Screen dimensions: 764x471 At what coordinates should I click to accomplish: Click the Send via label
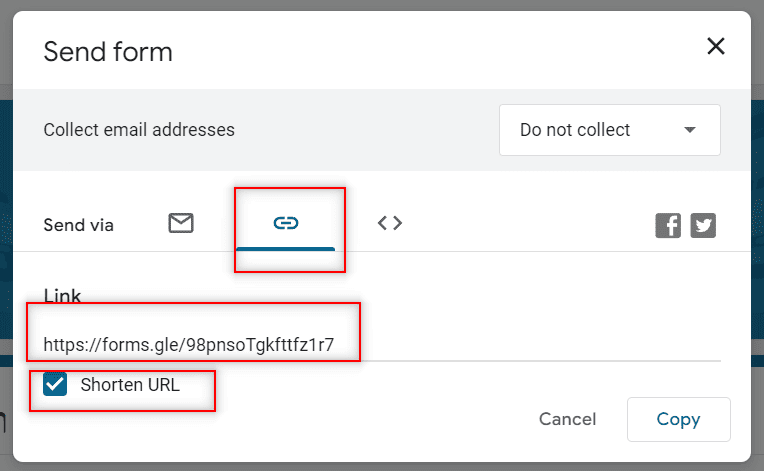coord(78,225)
